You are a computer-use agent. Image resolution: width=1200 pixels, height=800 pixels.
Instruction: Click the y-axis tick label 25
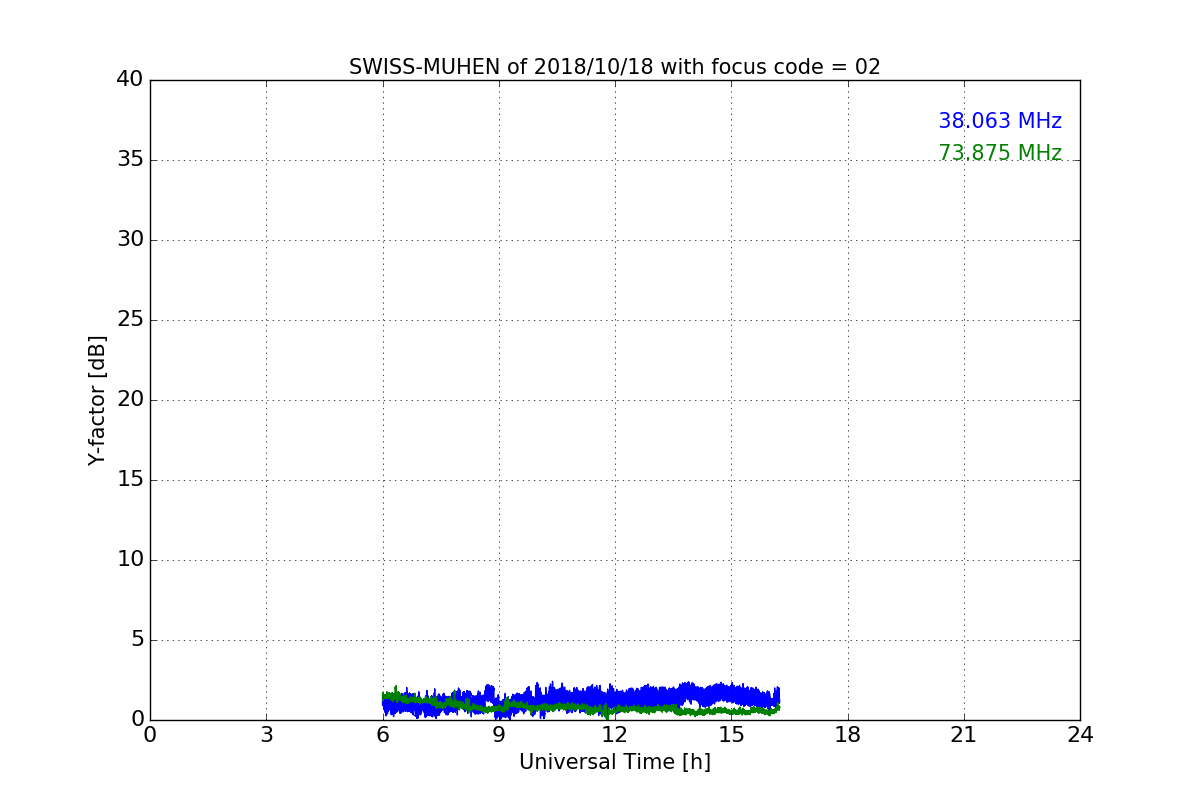[130, 320]
